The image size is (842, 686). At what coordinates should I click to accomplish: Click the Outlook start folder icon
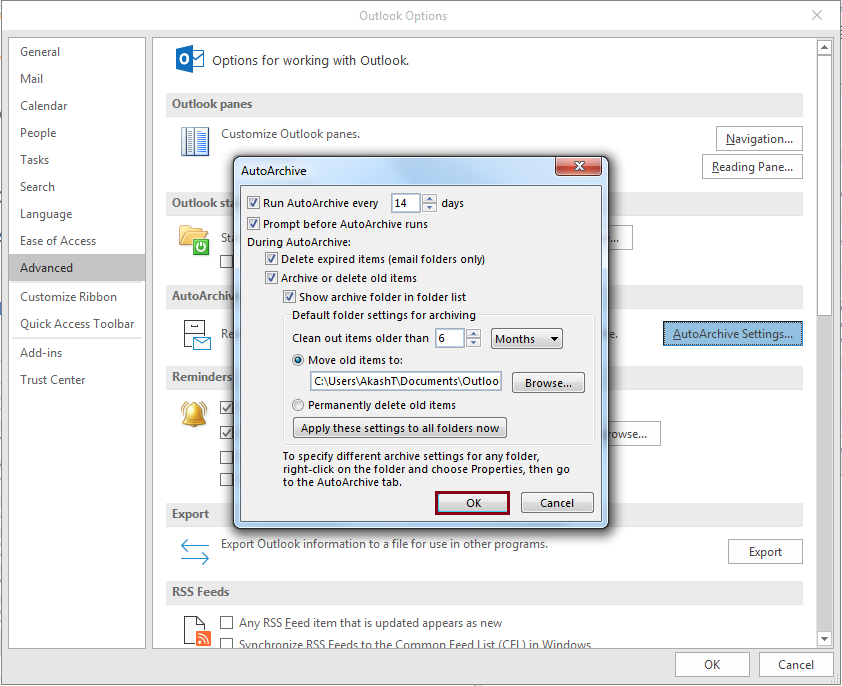[x=194, y=238]
